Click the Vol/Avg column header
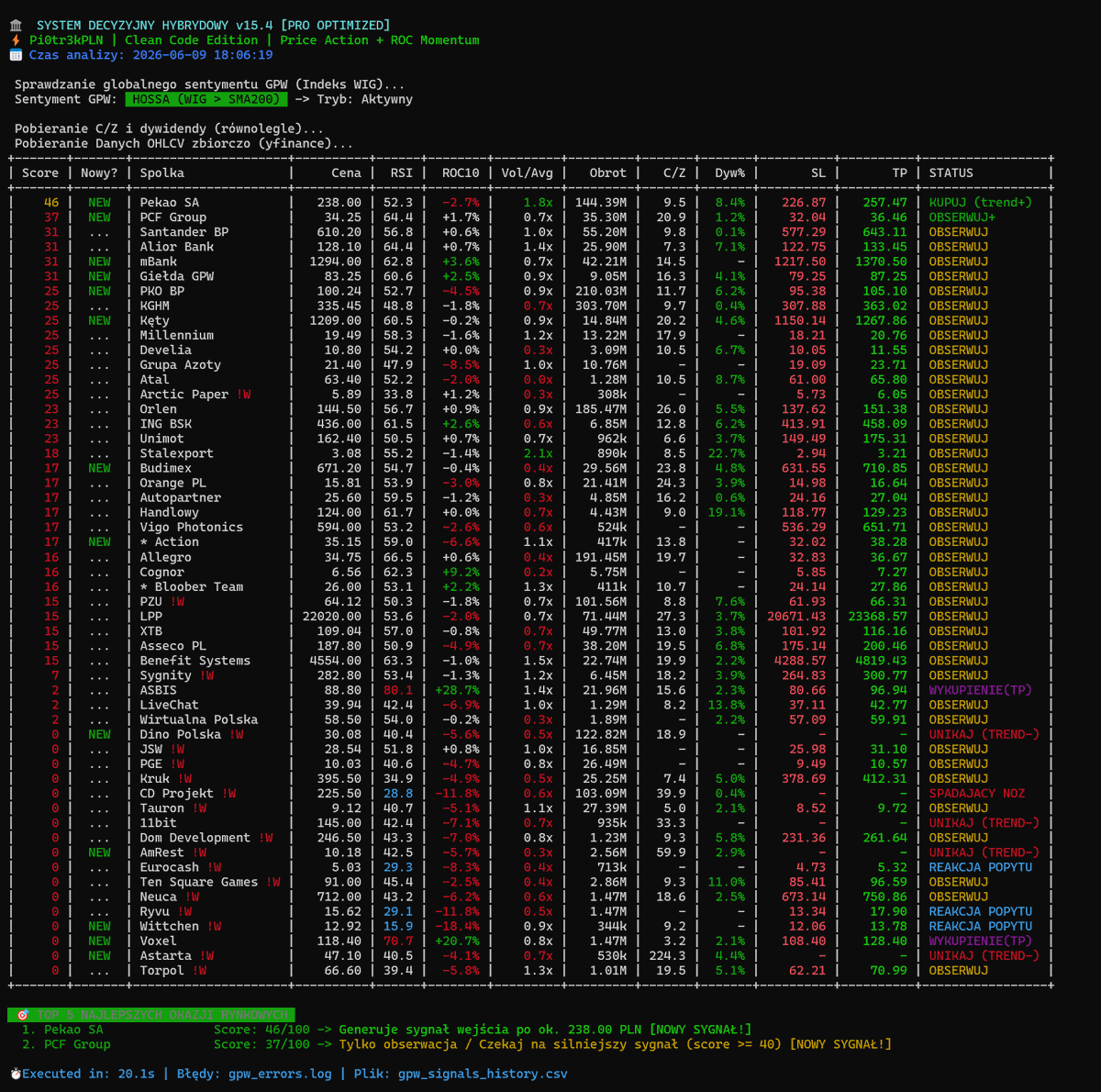The image size is (1101, 1092). click(528, 173)
